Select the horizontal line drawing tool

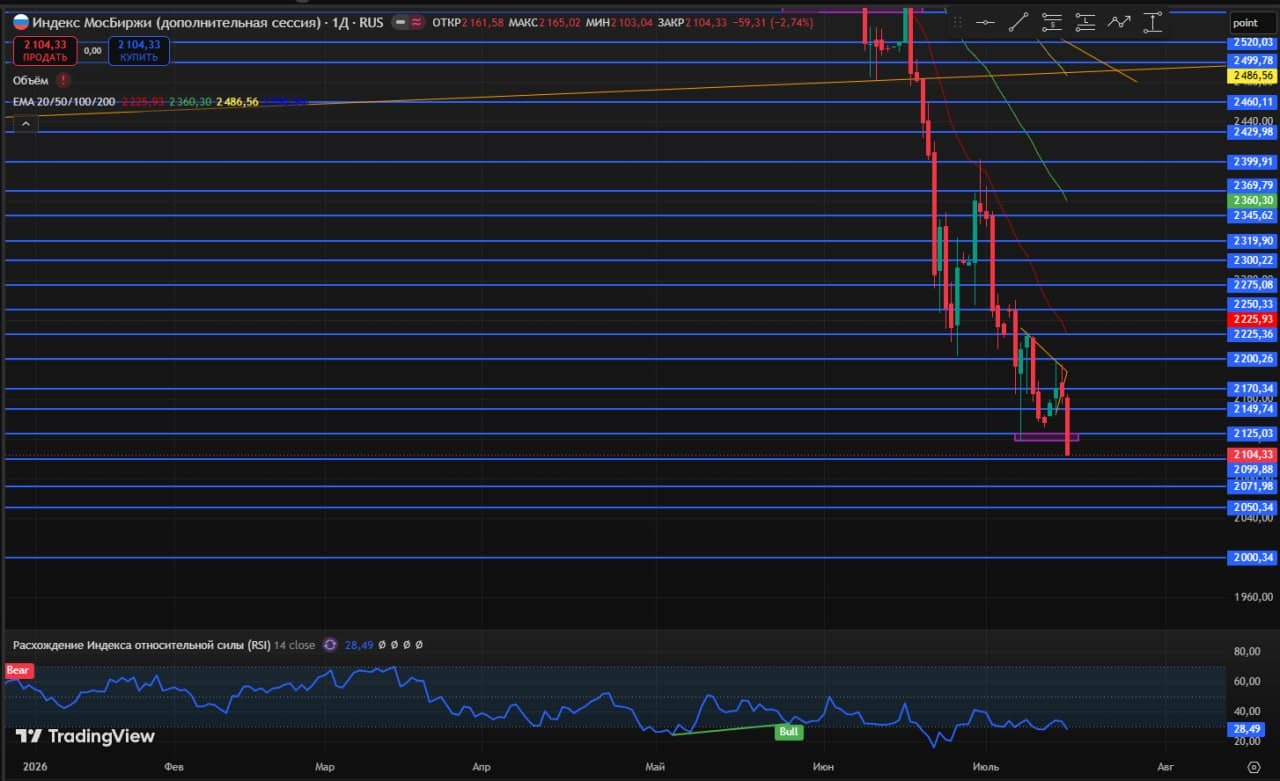tap(986, 22)
